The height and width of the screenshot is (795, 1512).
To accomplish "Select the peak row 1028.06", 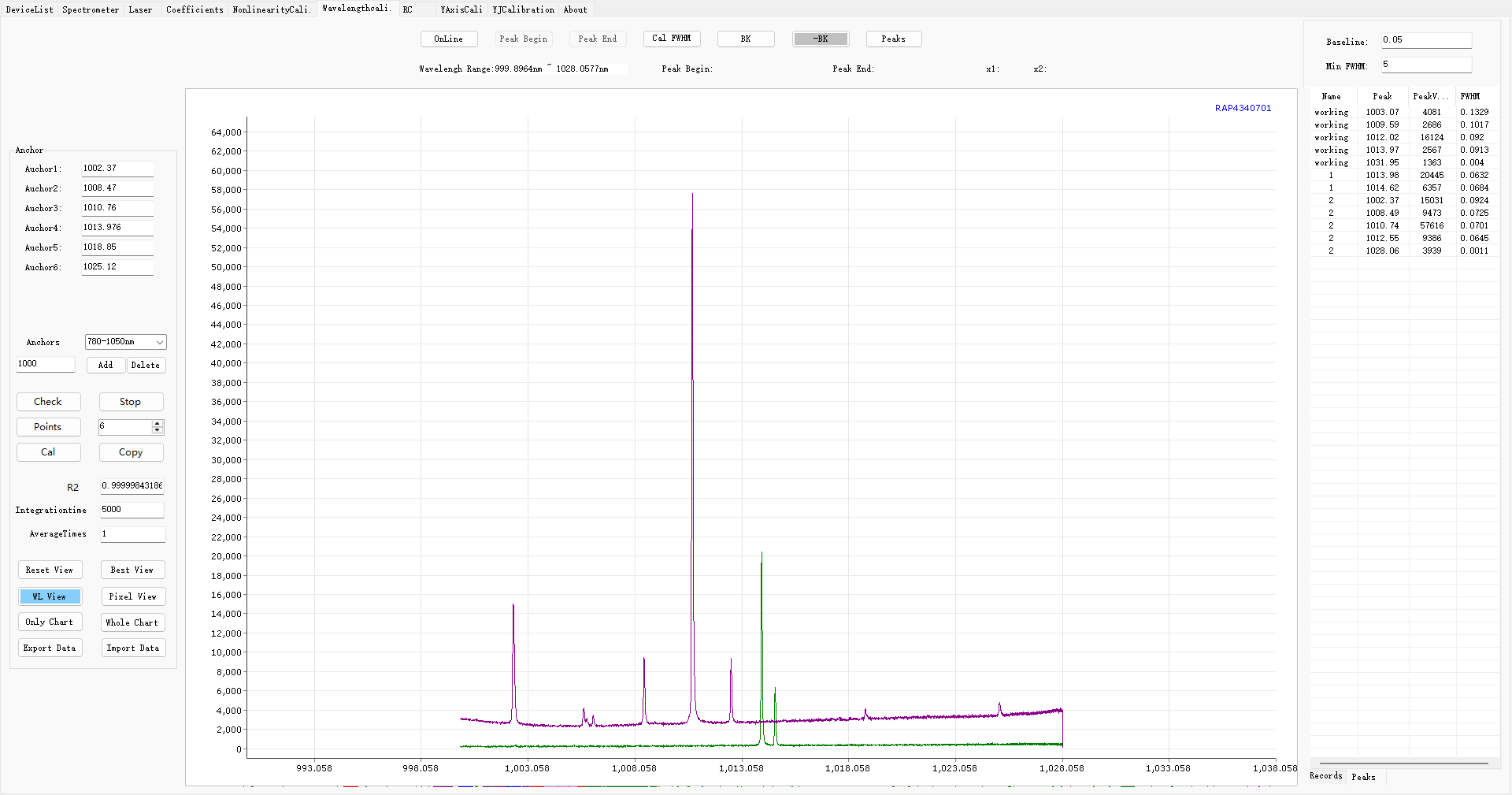I will pyautogui.click(x=1404, y=251).
